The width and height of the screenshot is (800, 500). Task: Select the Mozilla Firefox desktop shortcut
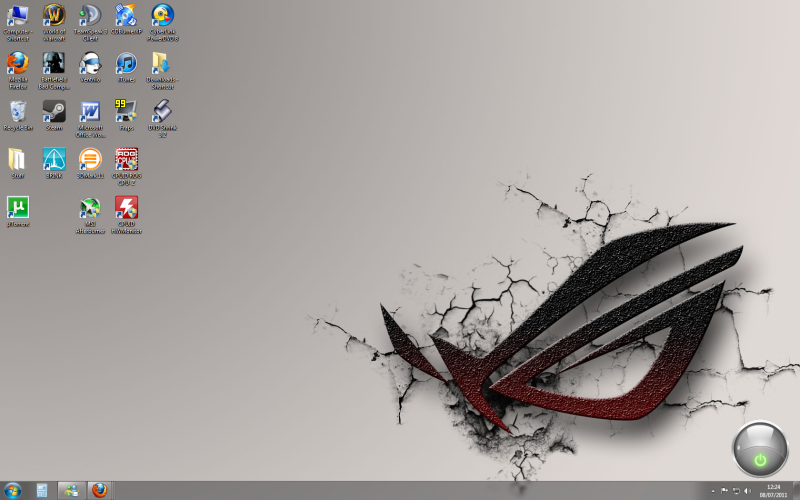coord(18,70)
